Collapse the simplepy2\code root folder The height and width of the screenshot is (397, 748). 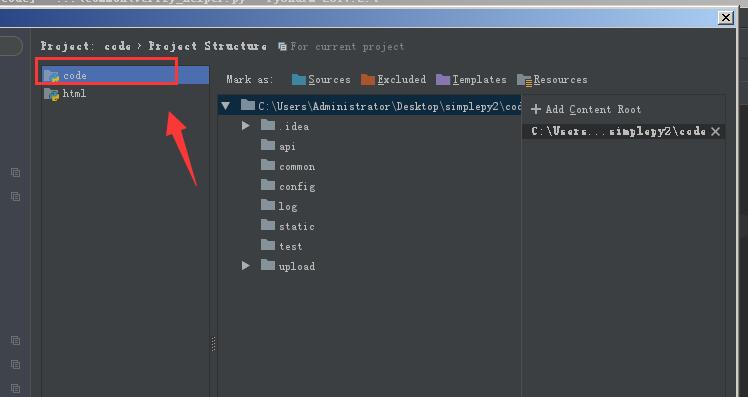226,106
